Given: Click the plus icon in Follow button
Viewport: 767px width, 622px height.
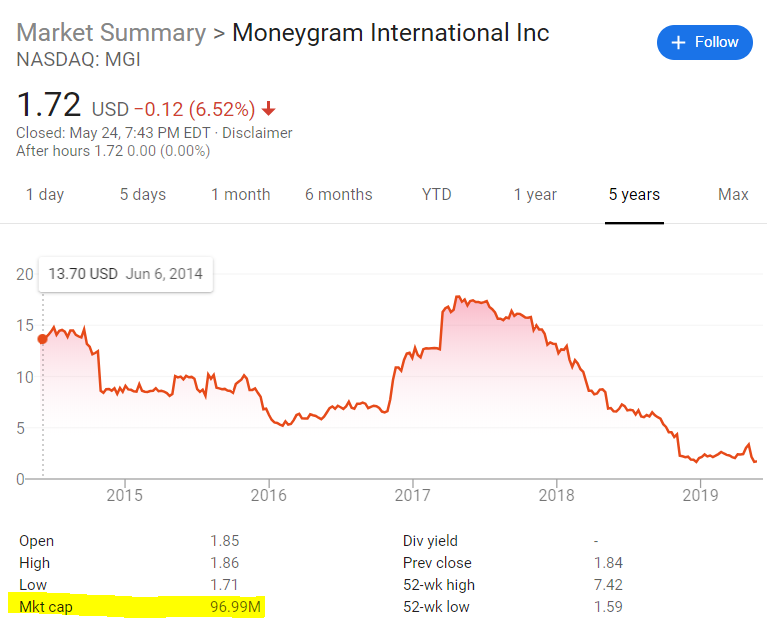Looking at the screenshot, I should click(x=679, y=42).
